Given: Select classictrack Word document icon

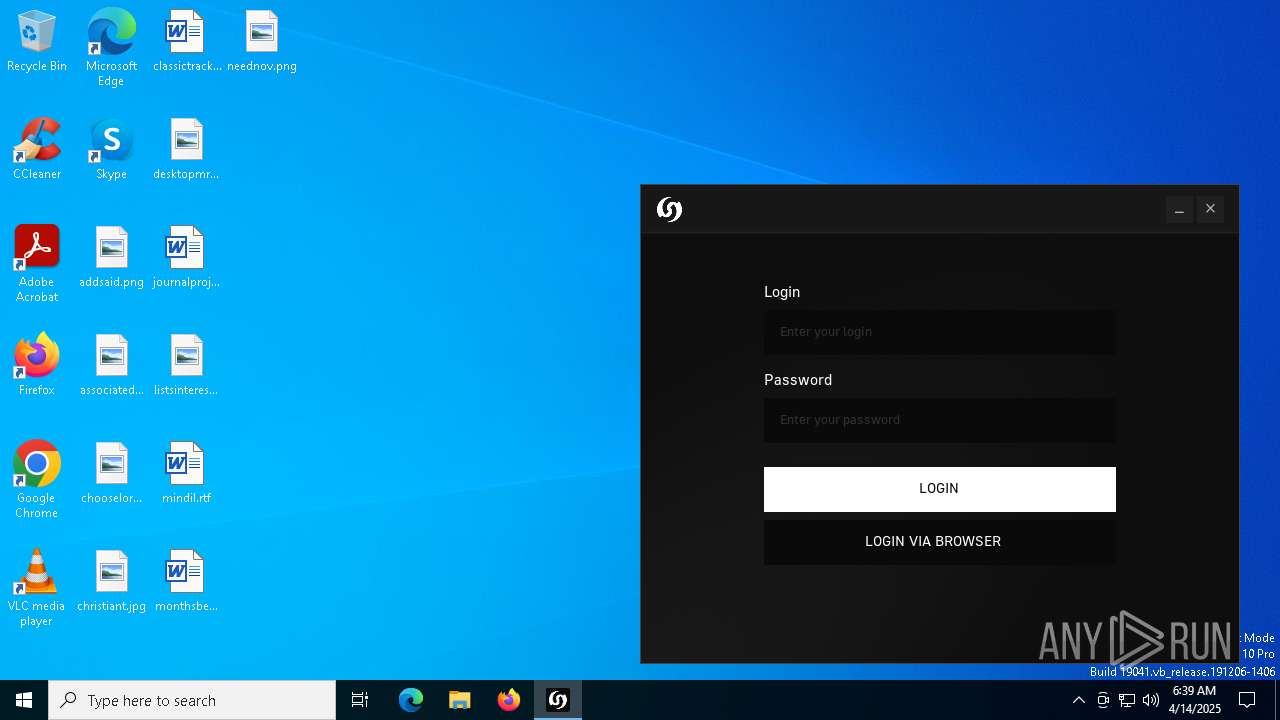Looking at the screenshot, I should tap(186, 42).
